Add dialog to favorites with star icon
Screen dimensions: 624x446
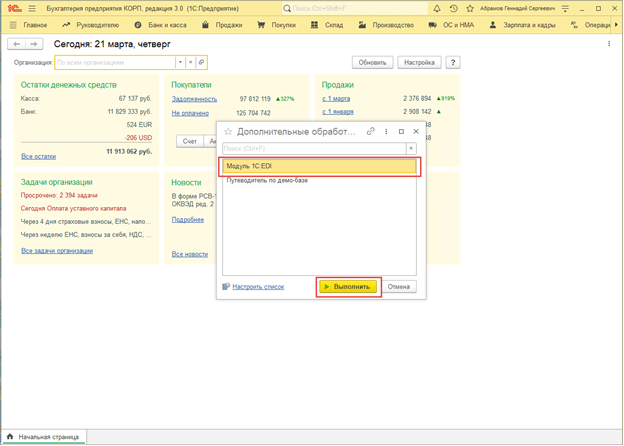228,131
